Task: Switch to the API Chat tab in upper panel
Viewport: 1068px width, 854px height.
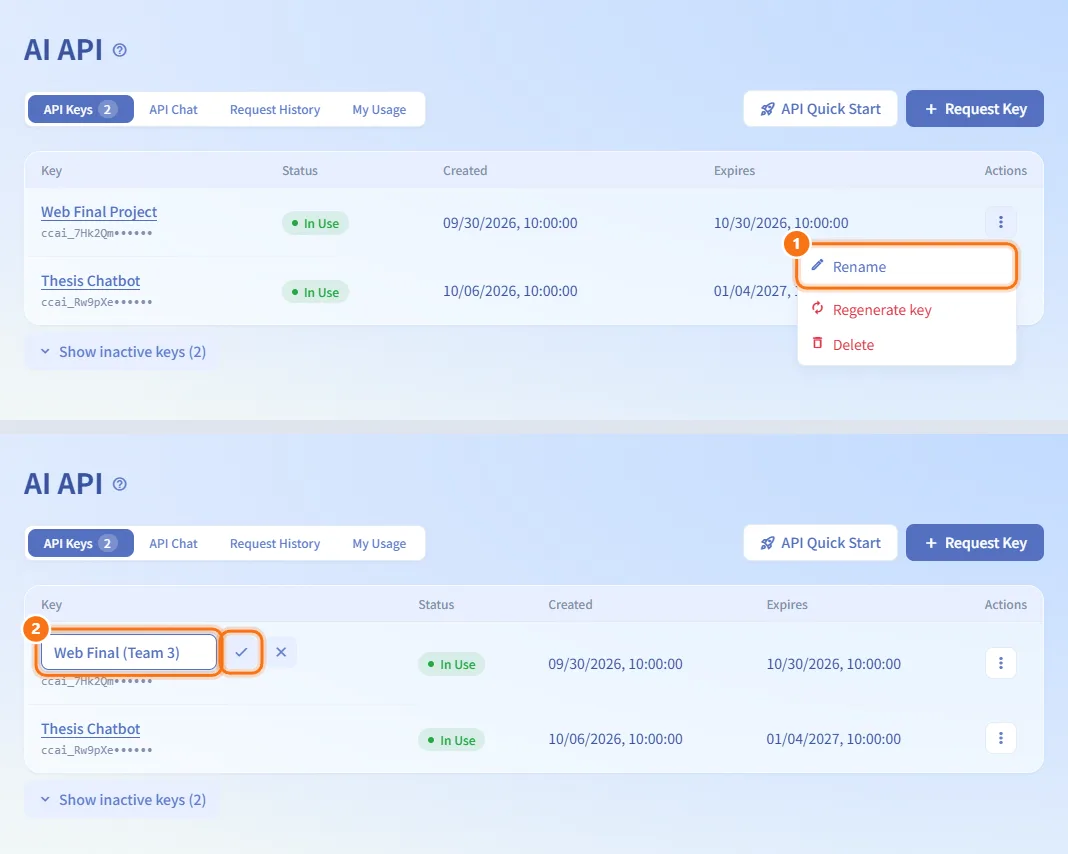Action: point(173,110)
